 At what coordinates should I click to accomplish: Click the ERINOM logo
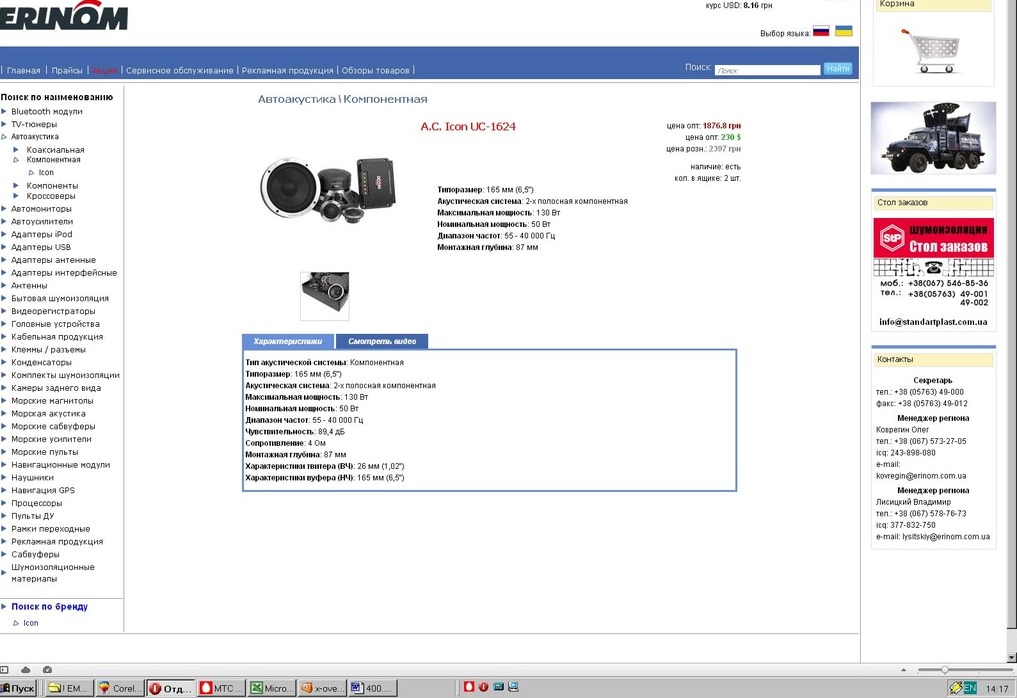[64, 16]
